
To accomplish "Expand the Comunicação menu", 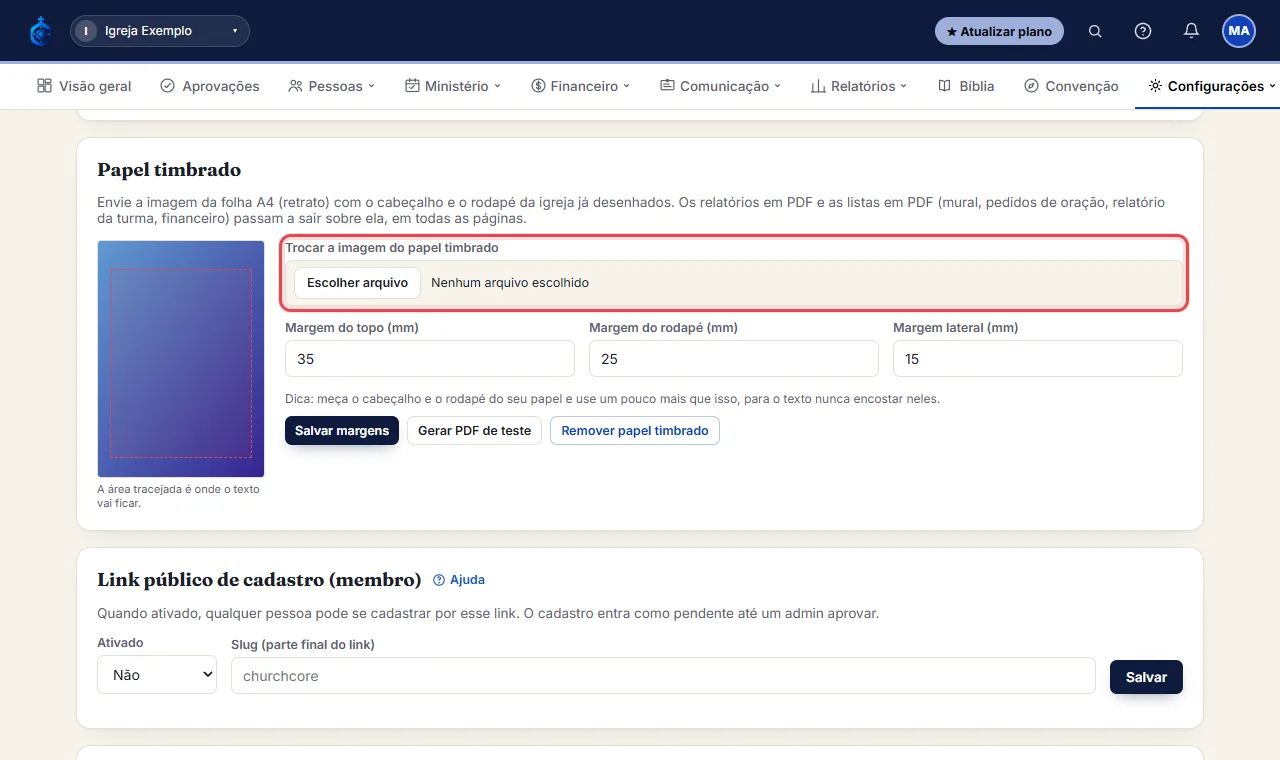I will click(x=721, y=86).
